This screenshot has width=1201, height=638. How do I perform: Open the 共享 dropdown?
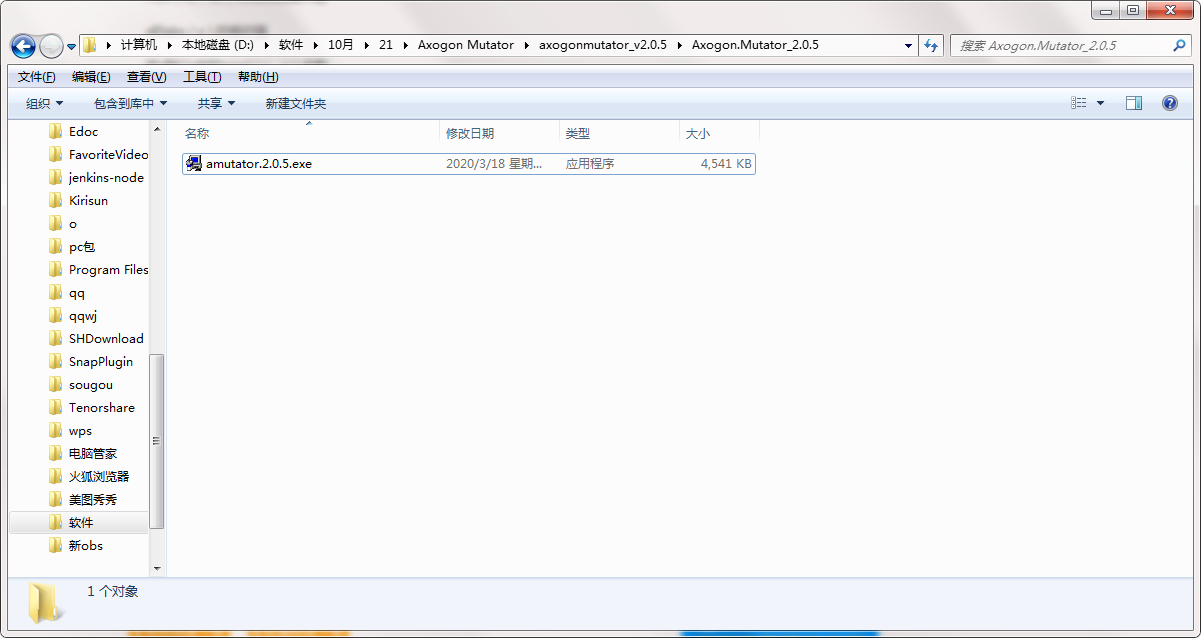point(216,103)
